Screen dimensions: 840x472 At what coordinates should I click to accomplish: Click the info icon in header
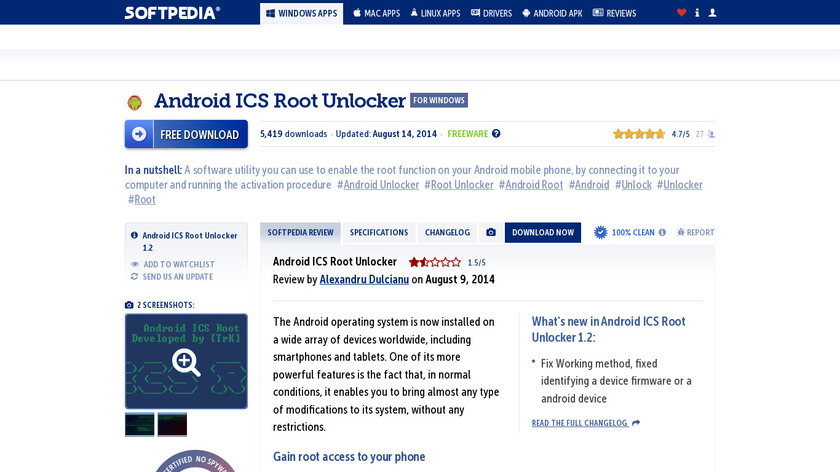coord(697,12)
